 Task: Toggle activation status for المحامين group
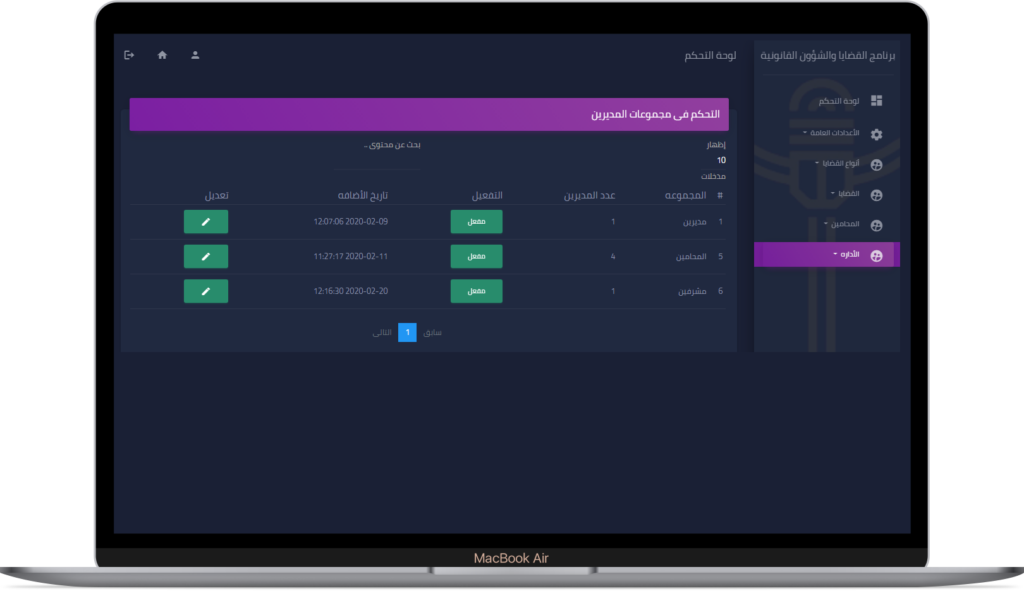(476, 257)
